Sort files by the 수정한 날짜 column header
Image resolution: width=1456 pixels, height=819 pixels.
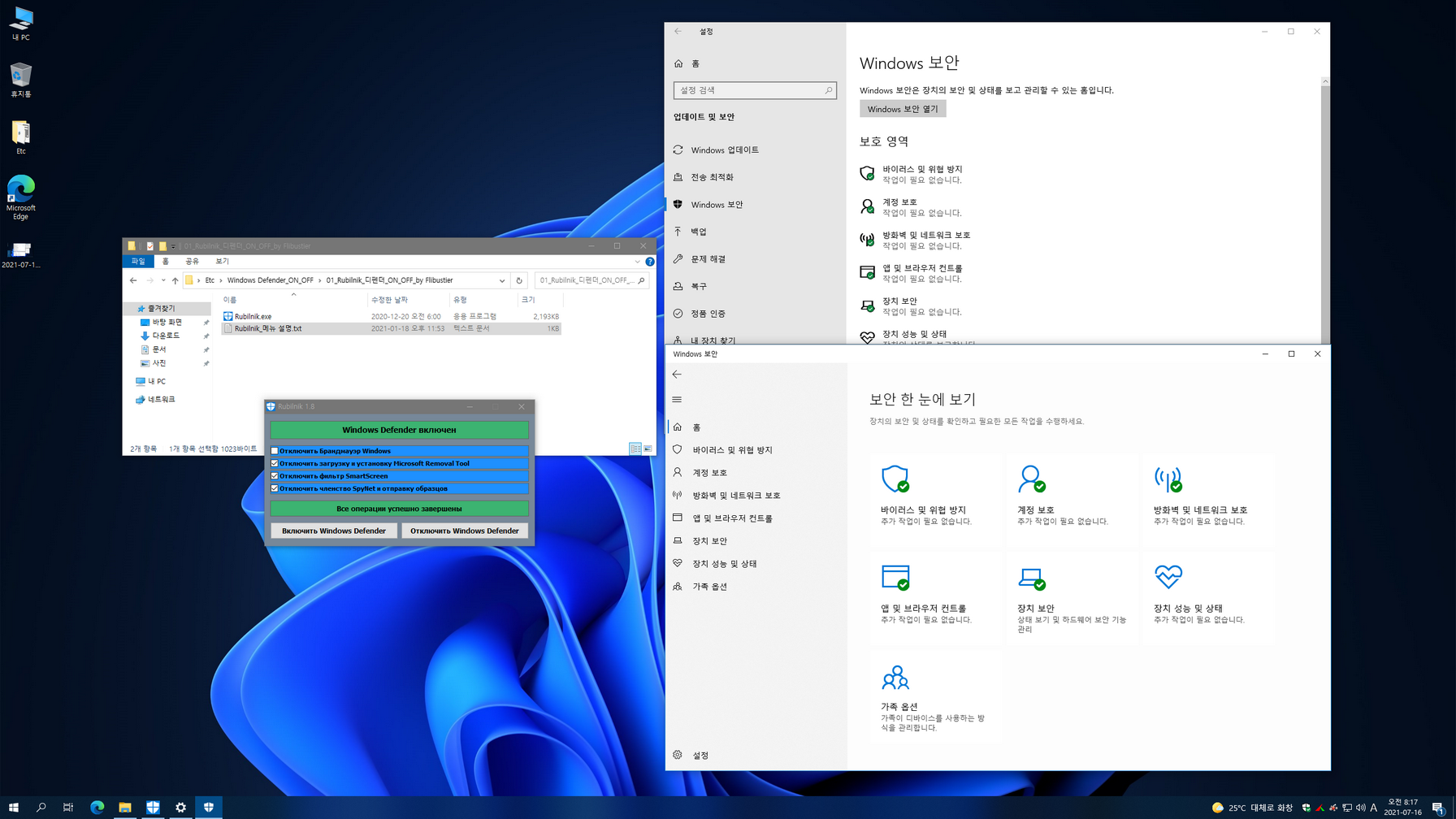[x=408, y=300]
